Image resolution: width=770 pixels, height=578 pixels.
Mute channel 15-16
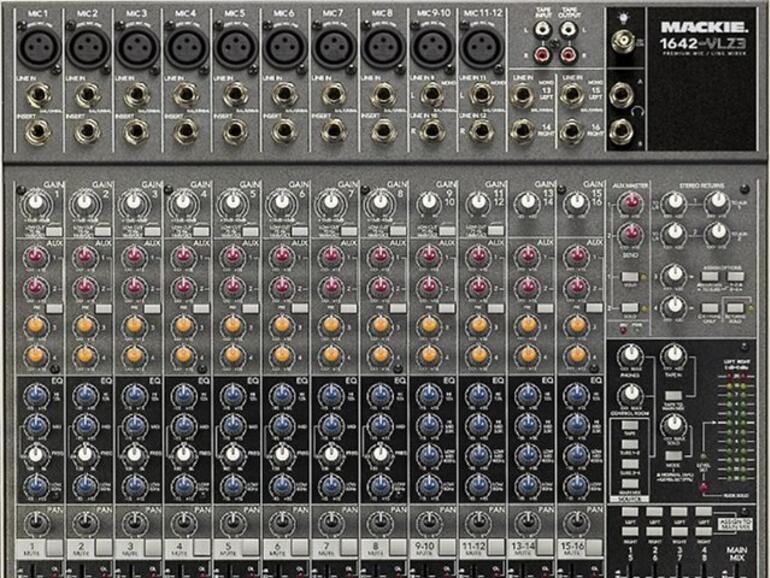click(x=595, y=547)
